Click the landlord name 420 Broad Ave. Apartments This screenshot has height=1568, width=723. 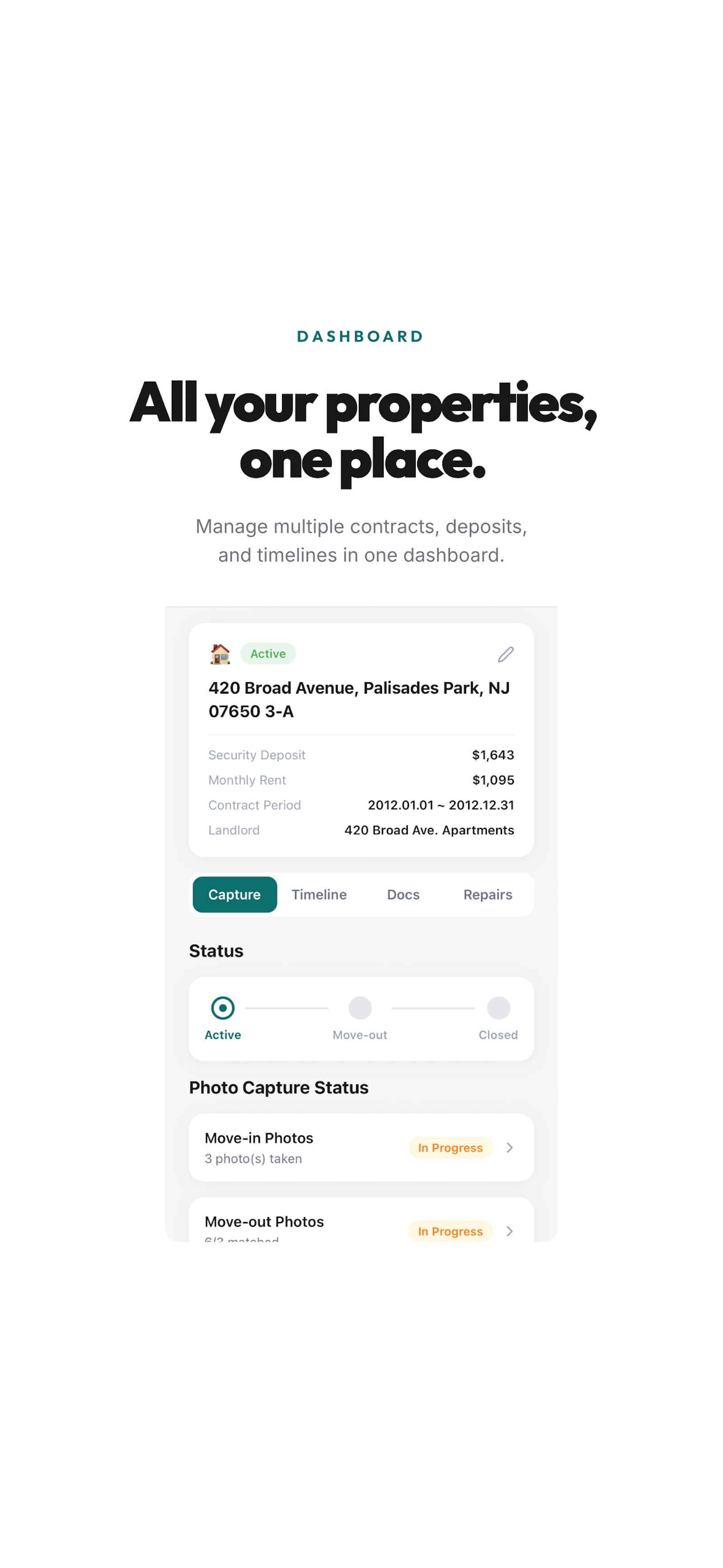tap(429, 830)
